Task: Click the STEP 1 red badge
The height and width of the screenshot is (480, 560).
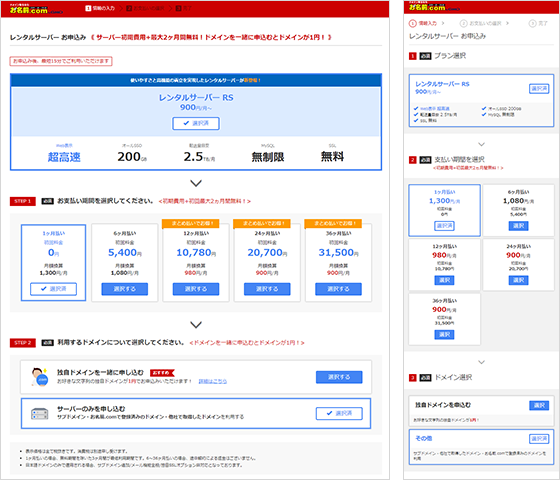Action: tap(22, 201)
